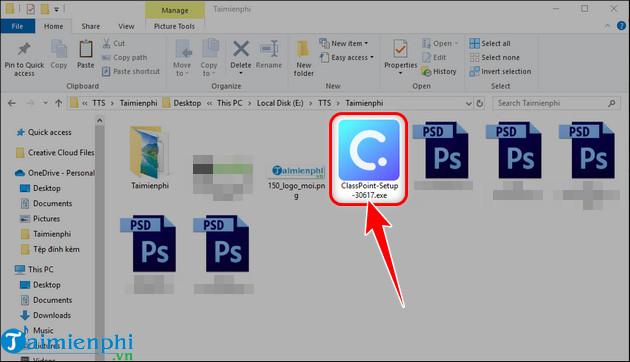Click Local Disk (E:) in address bar
Screen dimensions: 630x362
[280, 103]
